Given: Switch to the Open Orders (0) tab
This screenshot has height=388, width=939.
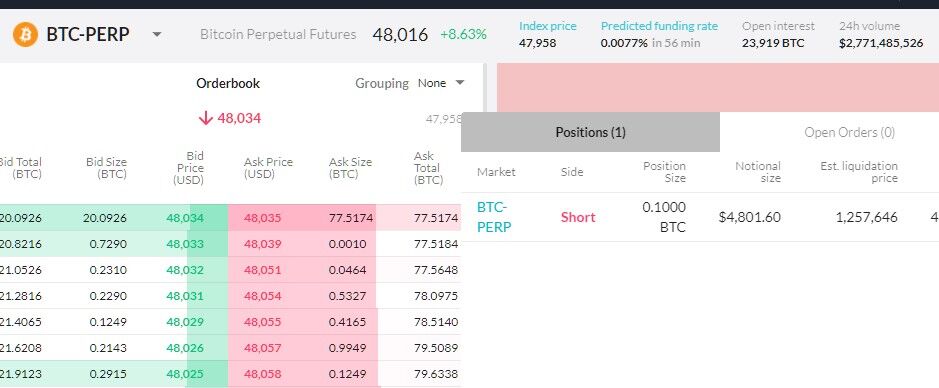Looking at the screenshot, I should [x=849, y=132].
